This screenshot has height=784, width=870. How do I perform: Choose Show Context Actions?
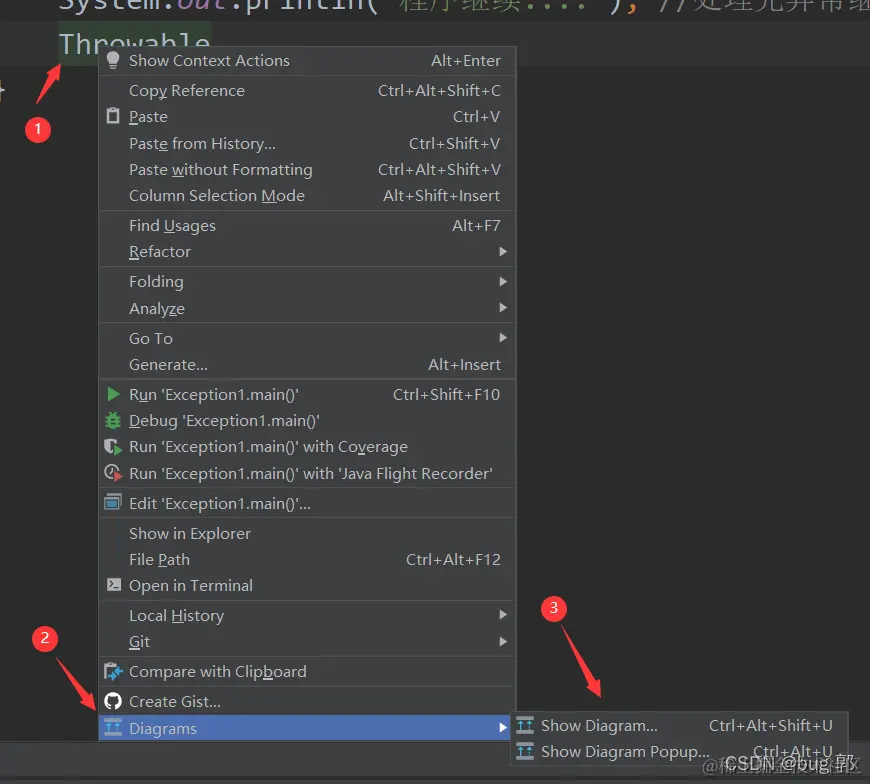coord(307,60)
